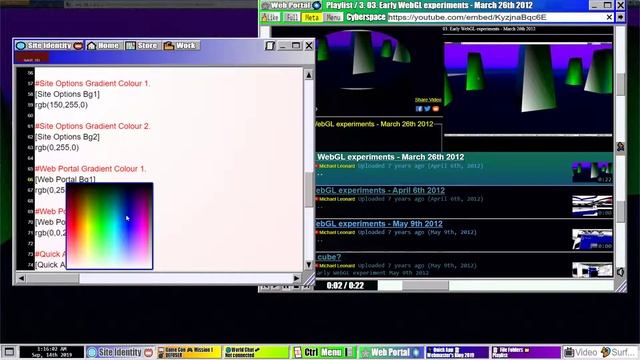This screenshot has width=640, height=360.
Task: Click the line '[Site Options Bg1]'
Action: pos(67,94)
